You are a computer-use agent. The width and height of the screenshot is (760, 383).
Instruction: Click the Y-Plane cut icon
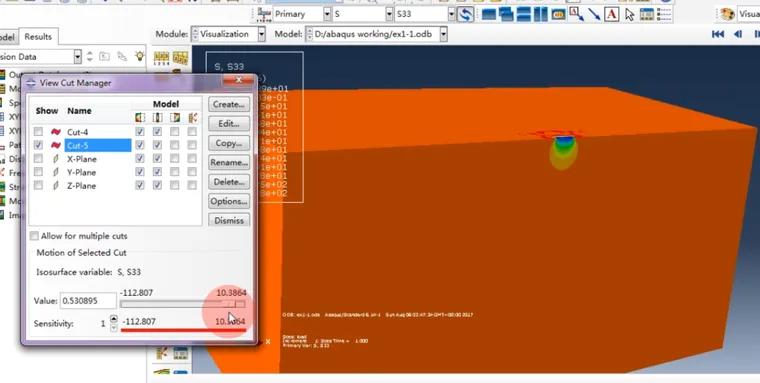[56, 172]
